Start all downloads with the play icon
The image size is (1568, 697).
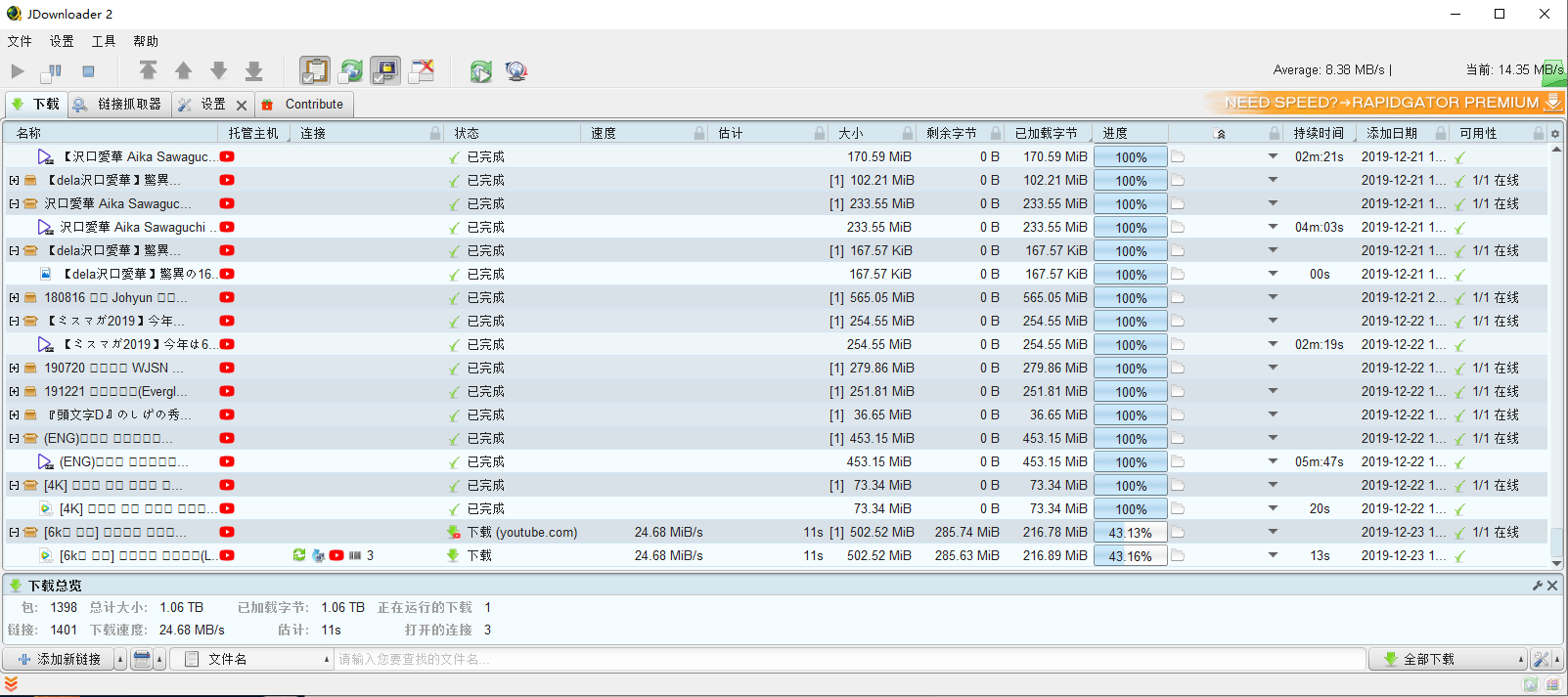pos(18,70)
